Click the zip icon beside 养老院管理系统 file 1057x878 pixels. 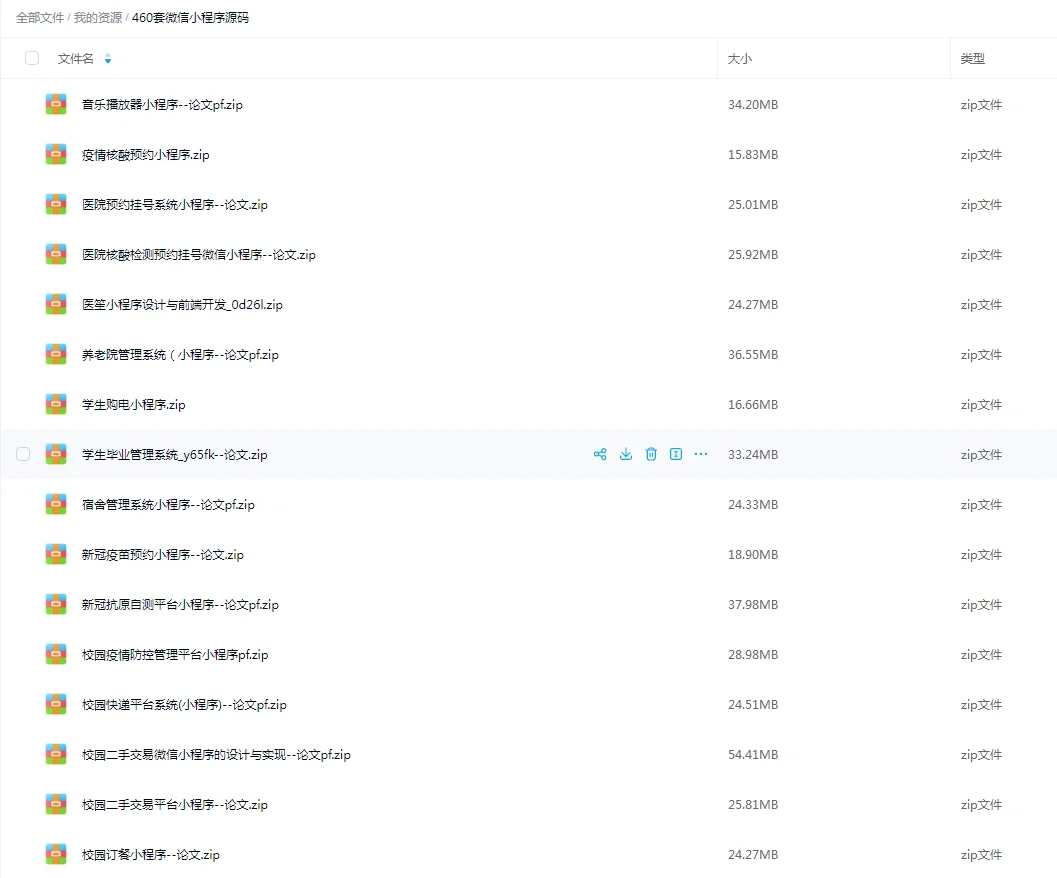tap(56, 354)
